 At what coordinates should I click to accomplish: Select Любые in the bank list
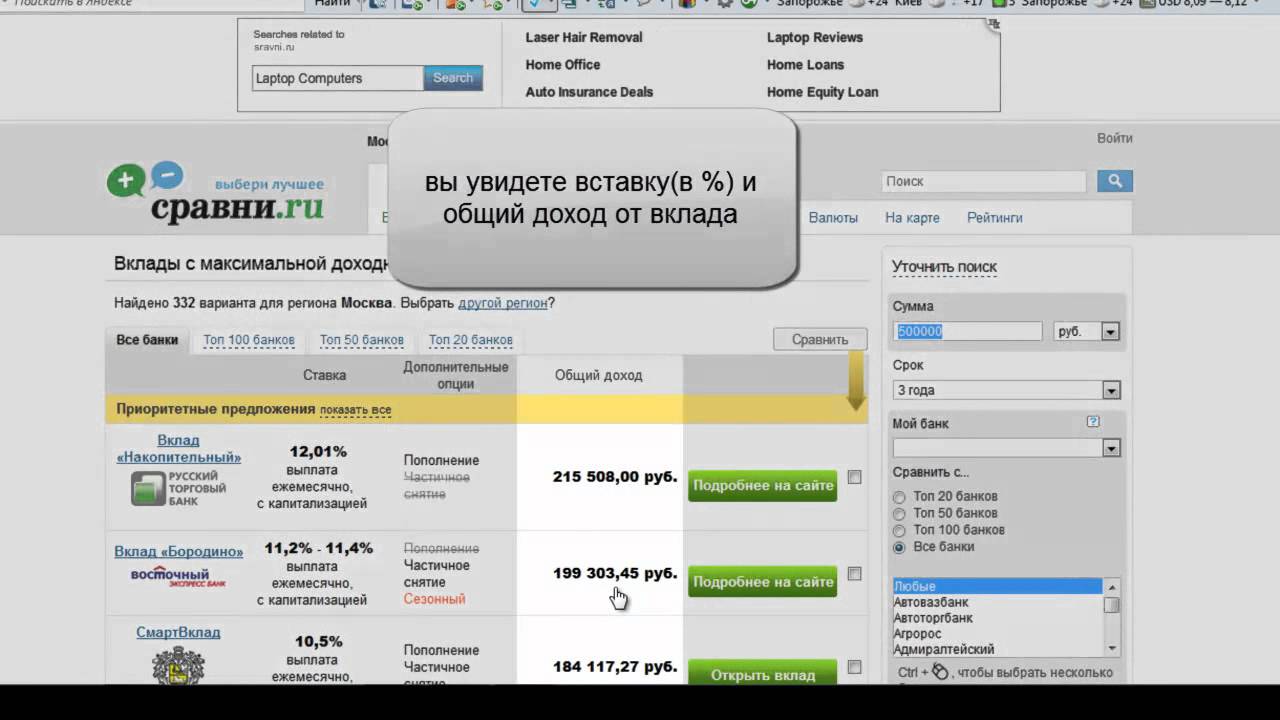pos(997,587)
